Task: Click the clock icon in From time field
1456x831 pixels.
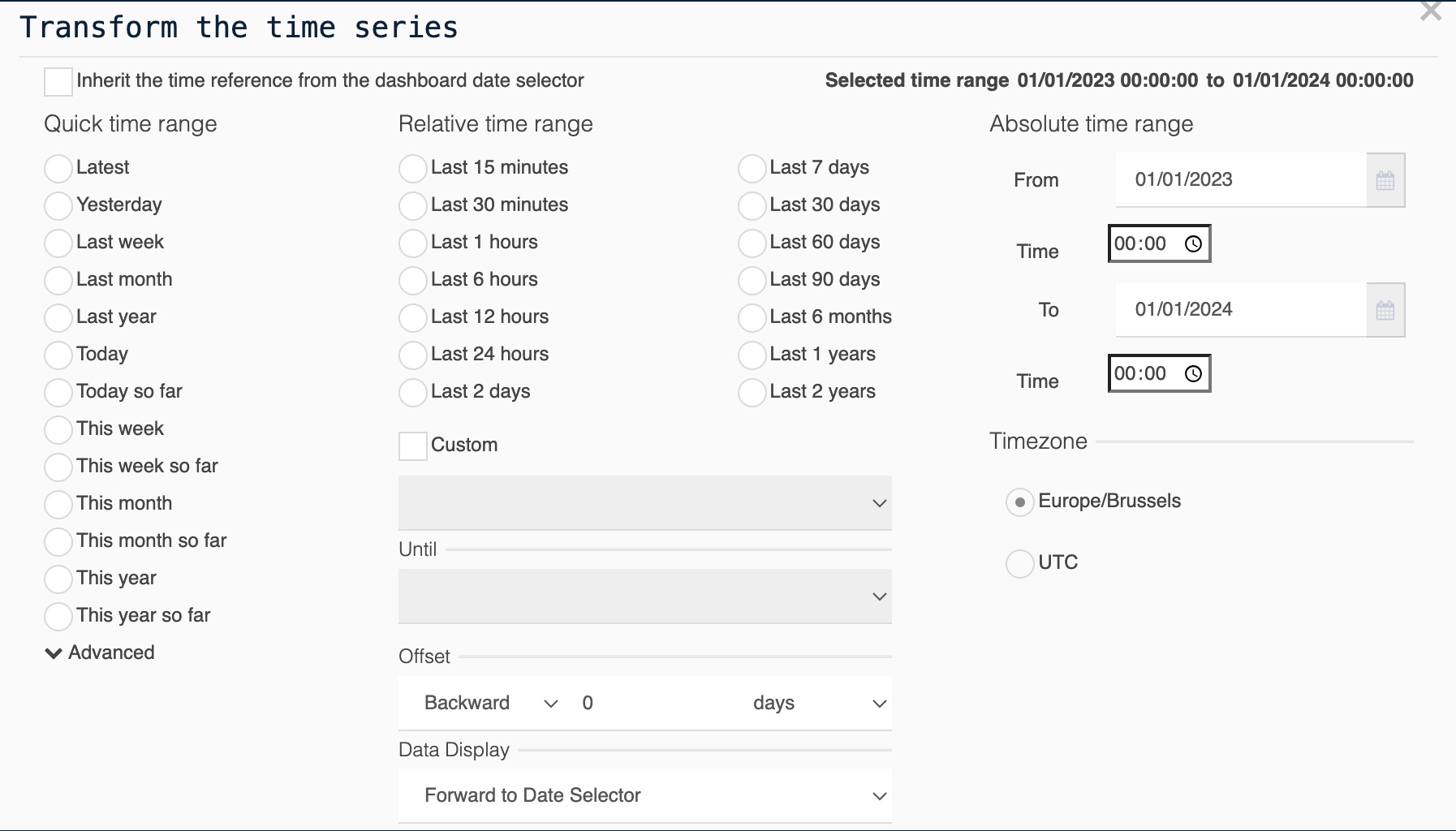Action: [1193, 244]
